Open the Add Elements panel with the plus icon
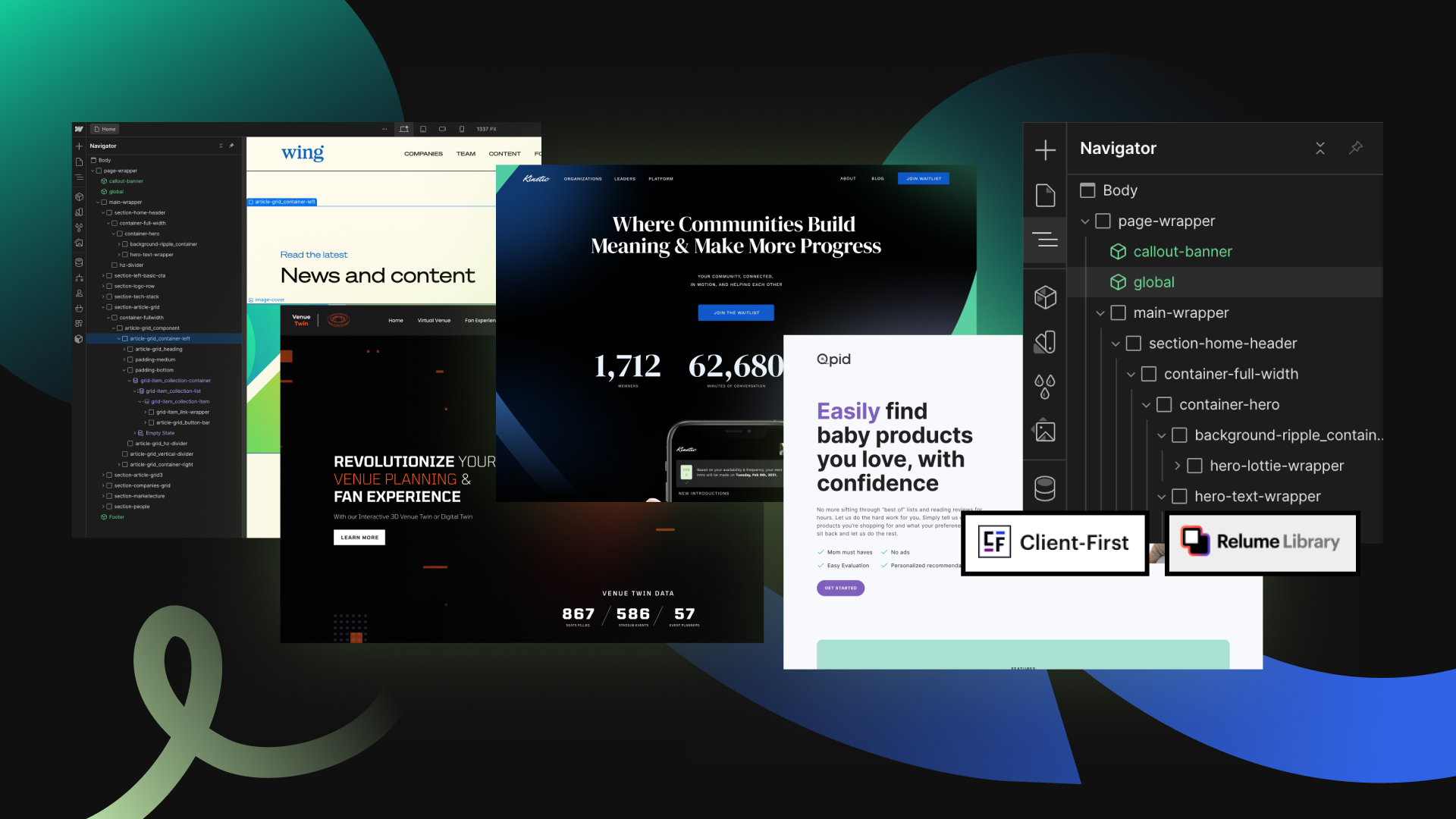 pyautogui.click(x=1045, y=149)
